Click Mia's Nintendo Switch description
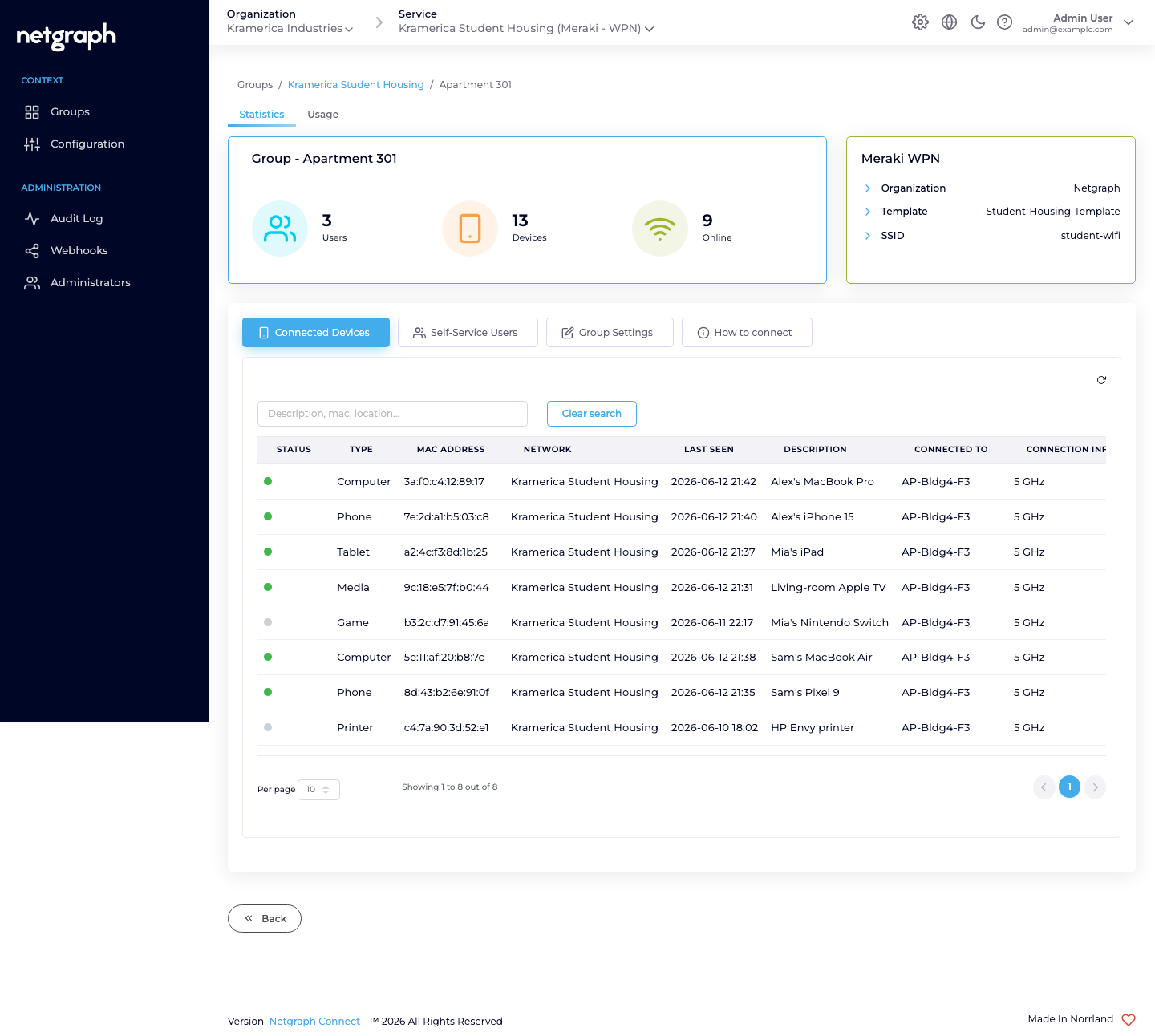Image resolution: width=1155 pixels, height=1036 pixels. pos(829,623)
